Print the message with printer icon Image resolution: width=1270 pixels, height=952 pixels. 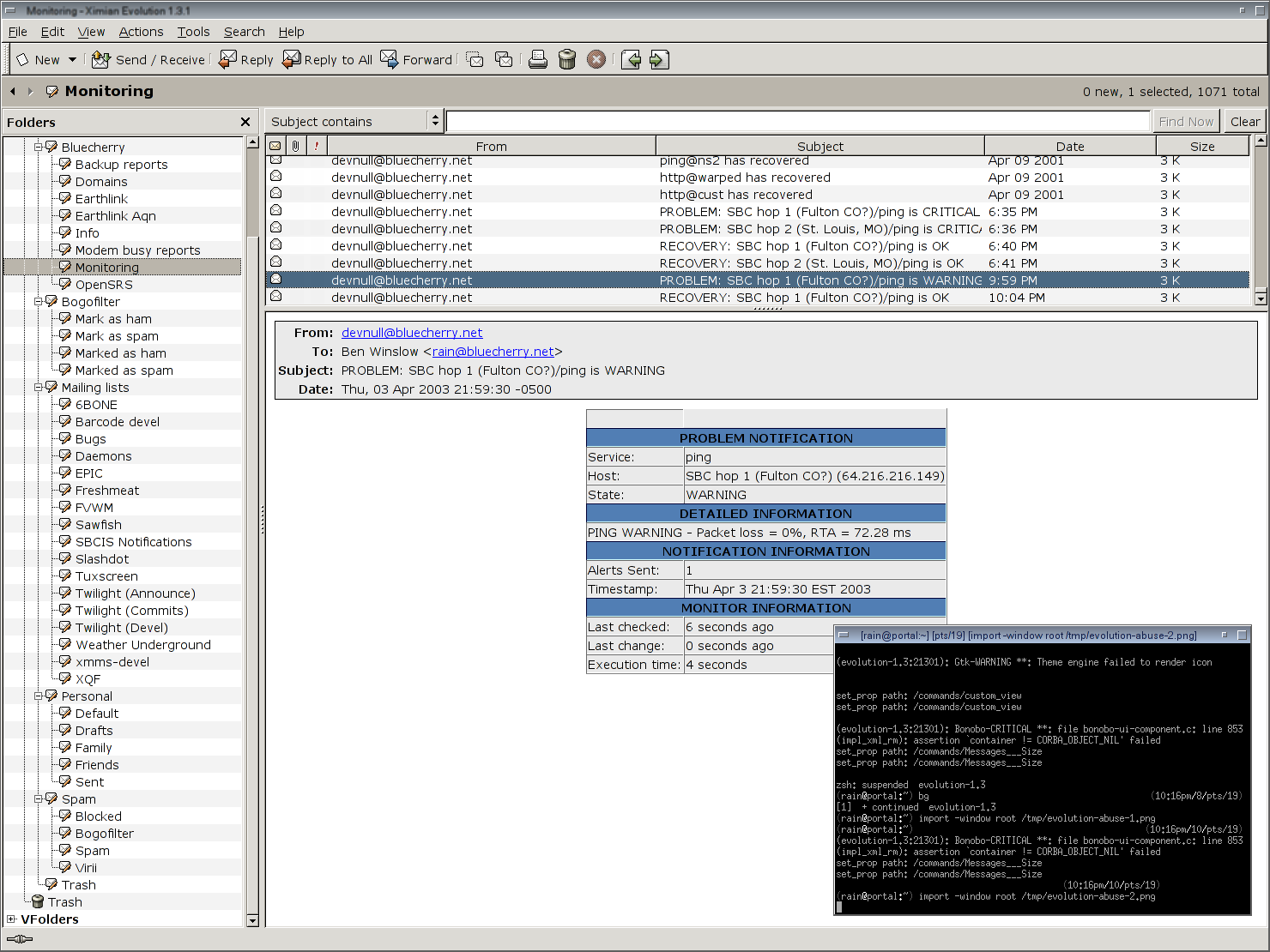click(538, 60)
